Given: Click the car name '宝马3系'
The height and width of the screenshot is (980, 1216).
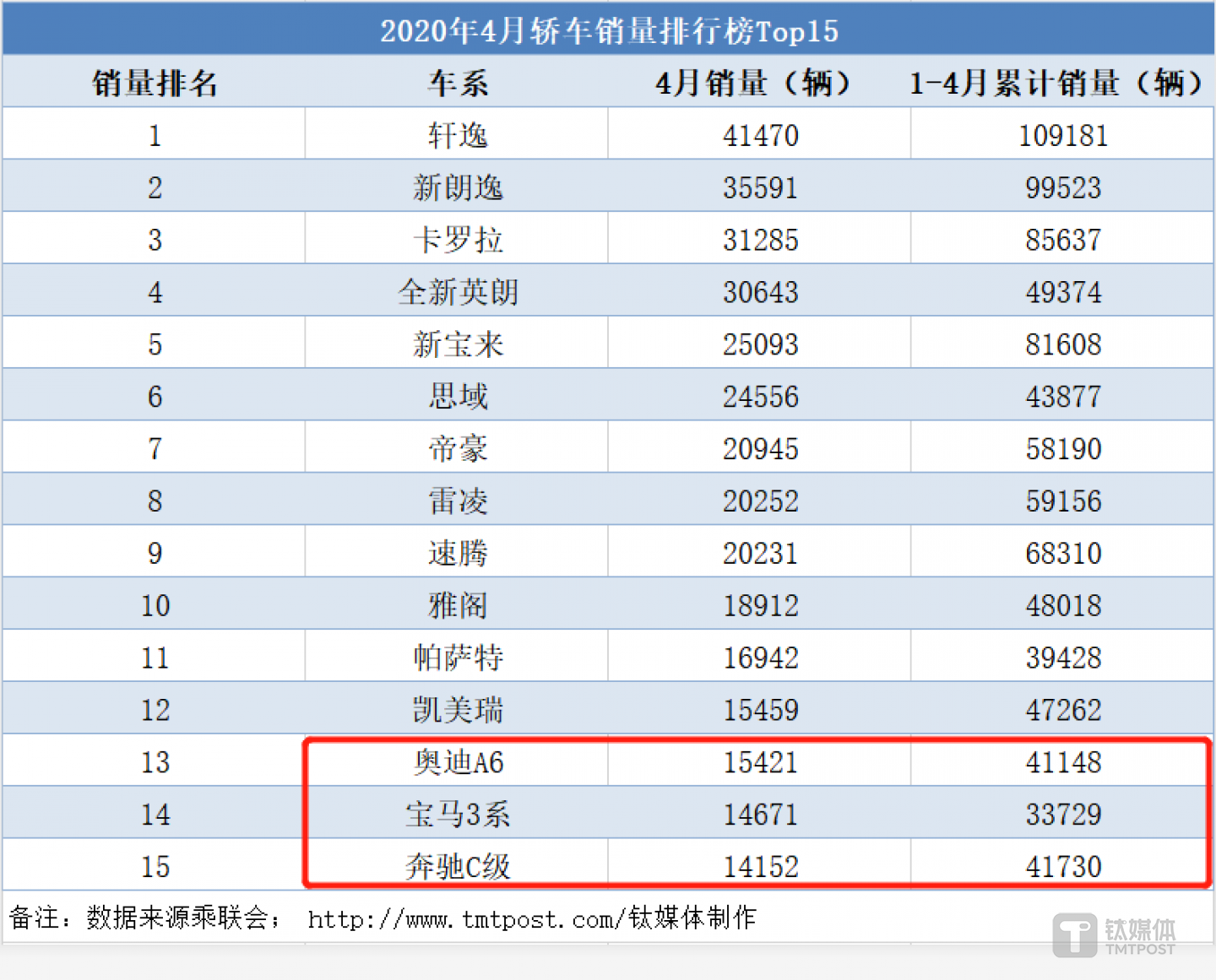Looking at the screenshot, I should [x=458, y=815].
